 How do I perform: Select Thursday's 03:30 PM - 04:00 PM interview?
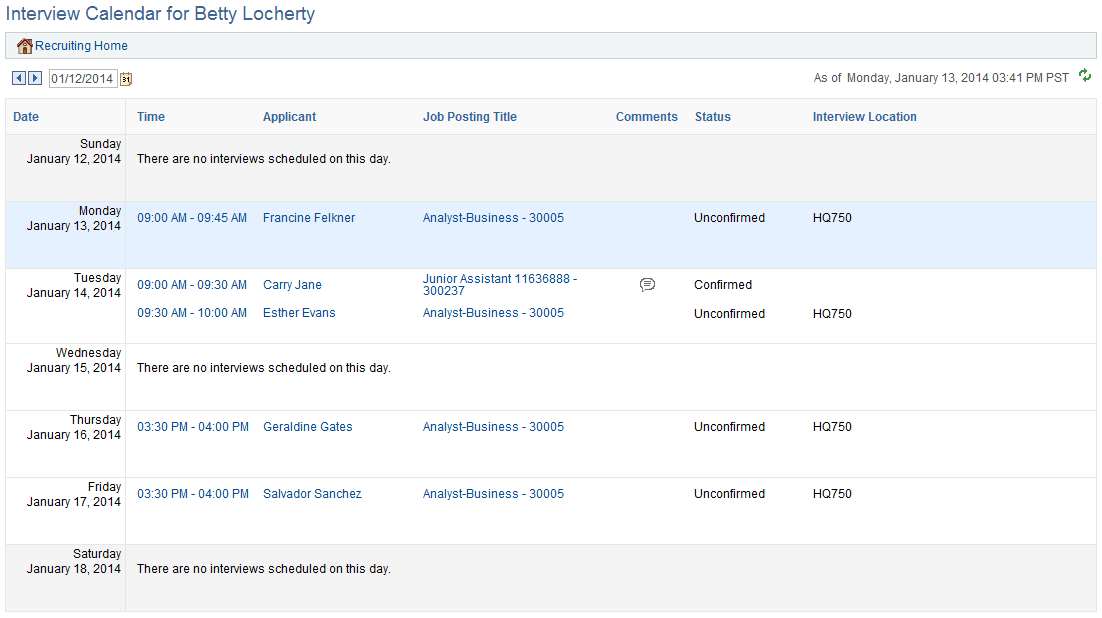(193, 427)
